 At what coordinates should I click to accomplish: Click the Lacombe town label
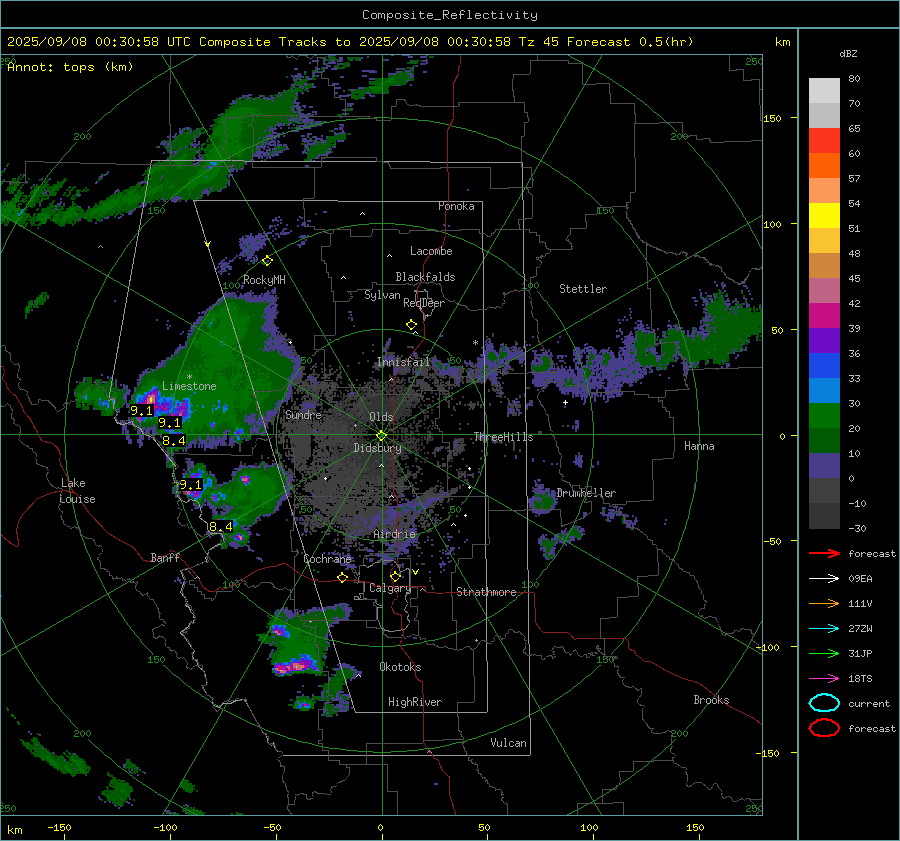coord(431,251)
